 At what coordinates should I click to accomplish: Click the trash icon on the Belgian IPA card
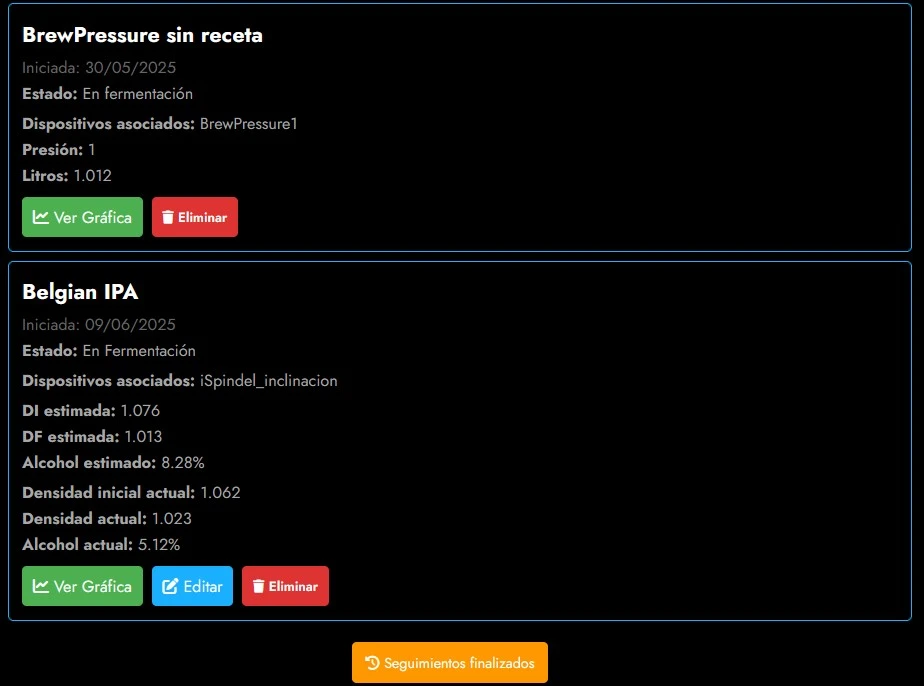259,586
